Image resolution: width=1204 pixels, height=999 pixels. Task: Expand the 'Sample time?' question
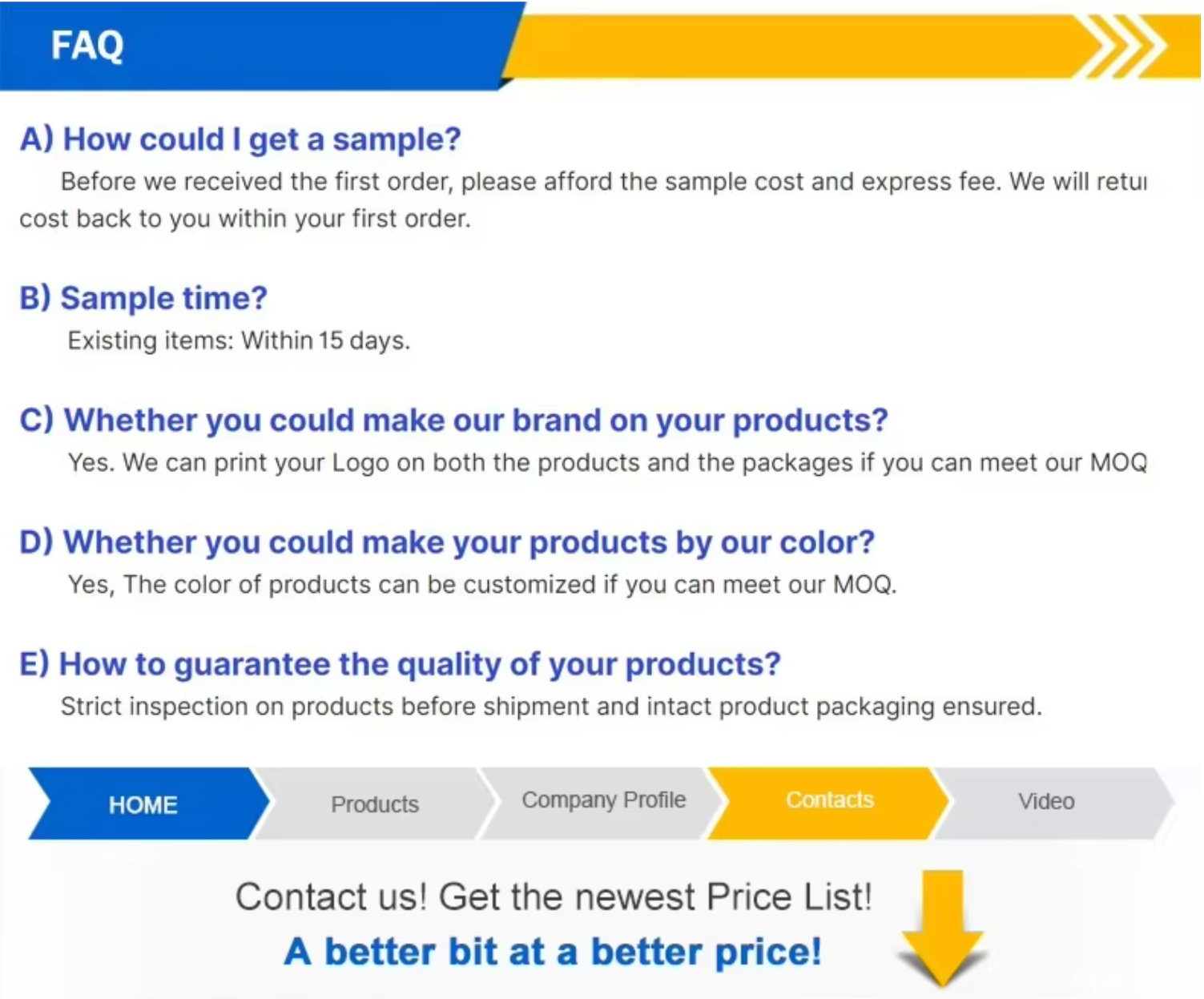[x=143, y=298]
